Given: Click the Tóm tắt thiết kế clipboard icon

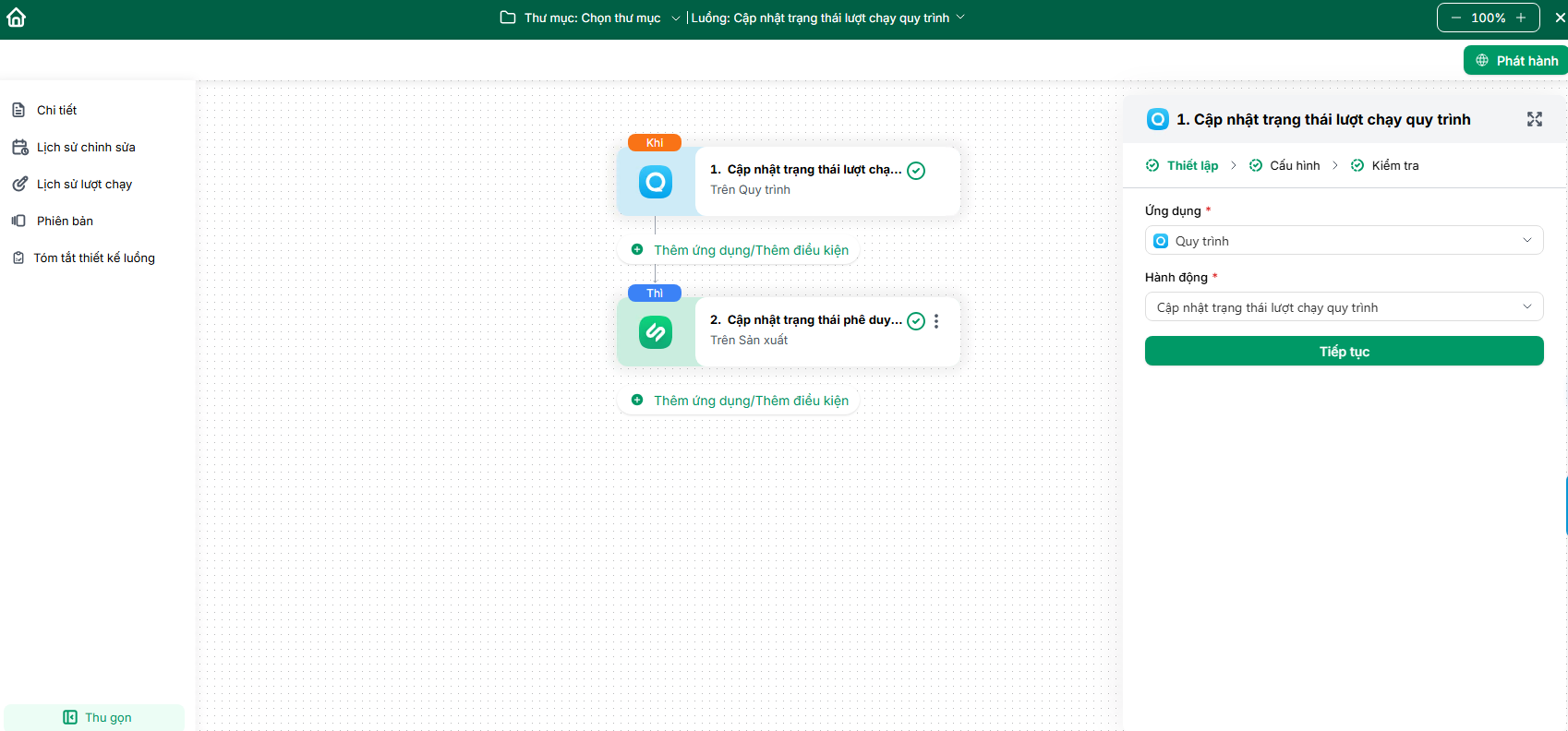Looking at the screenshot, I should click(x=18, y=258).
